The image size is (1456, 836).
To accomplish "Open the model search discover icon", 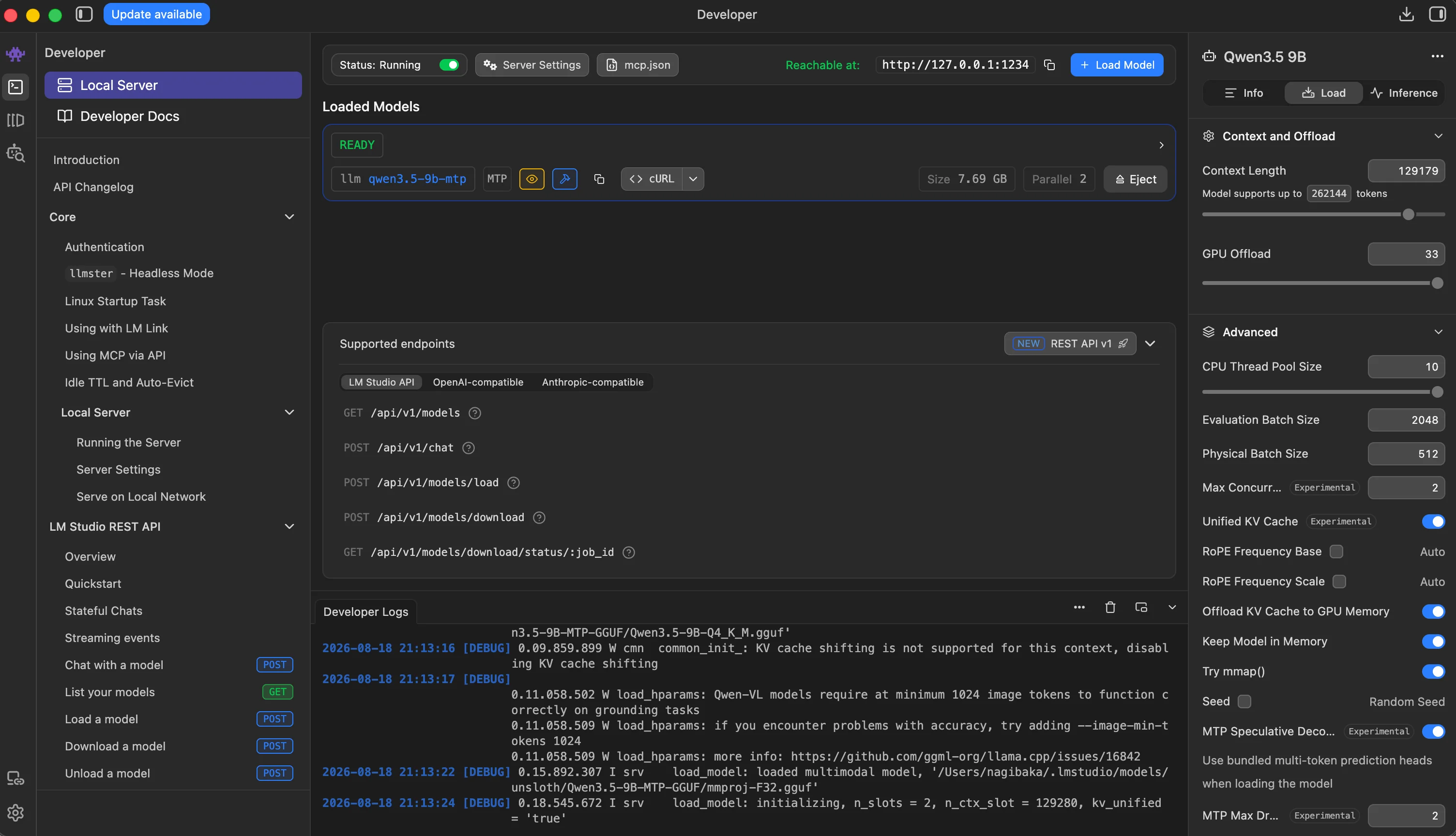I will click(x=15, y=153).
